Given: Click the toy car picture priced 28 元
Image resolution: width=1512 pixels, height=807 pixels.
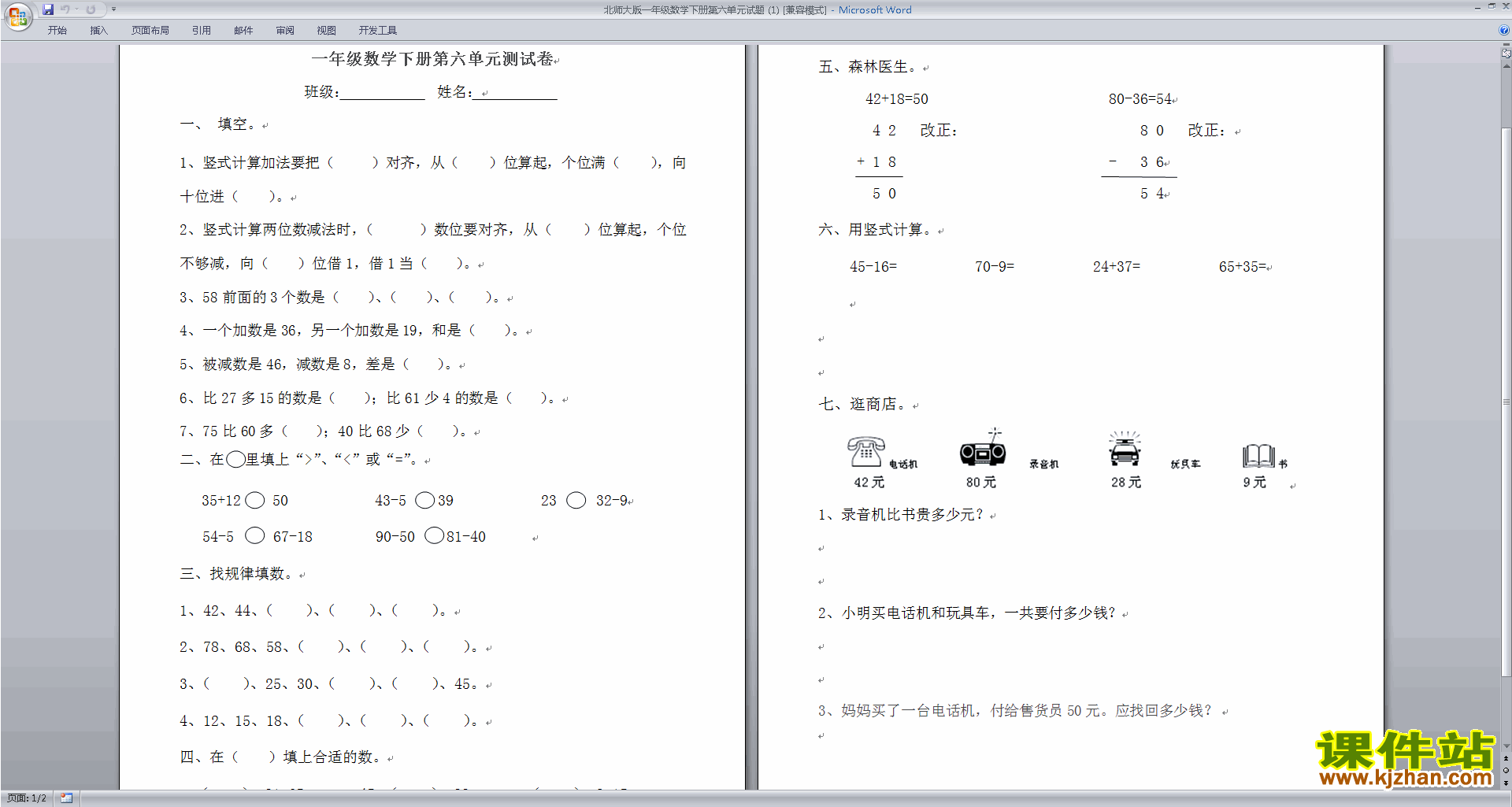Looking at the screenshot, I should click(x=1125, y=449).
